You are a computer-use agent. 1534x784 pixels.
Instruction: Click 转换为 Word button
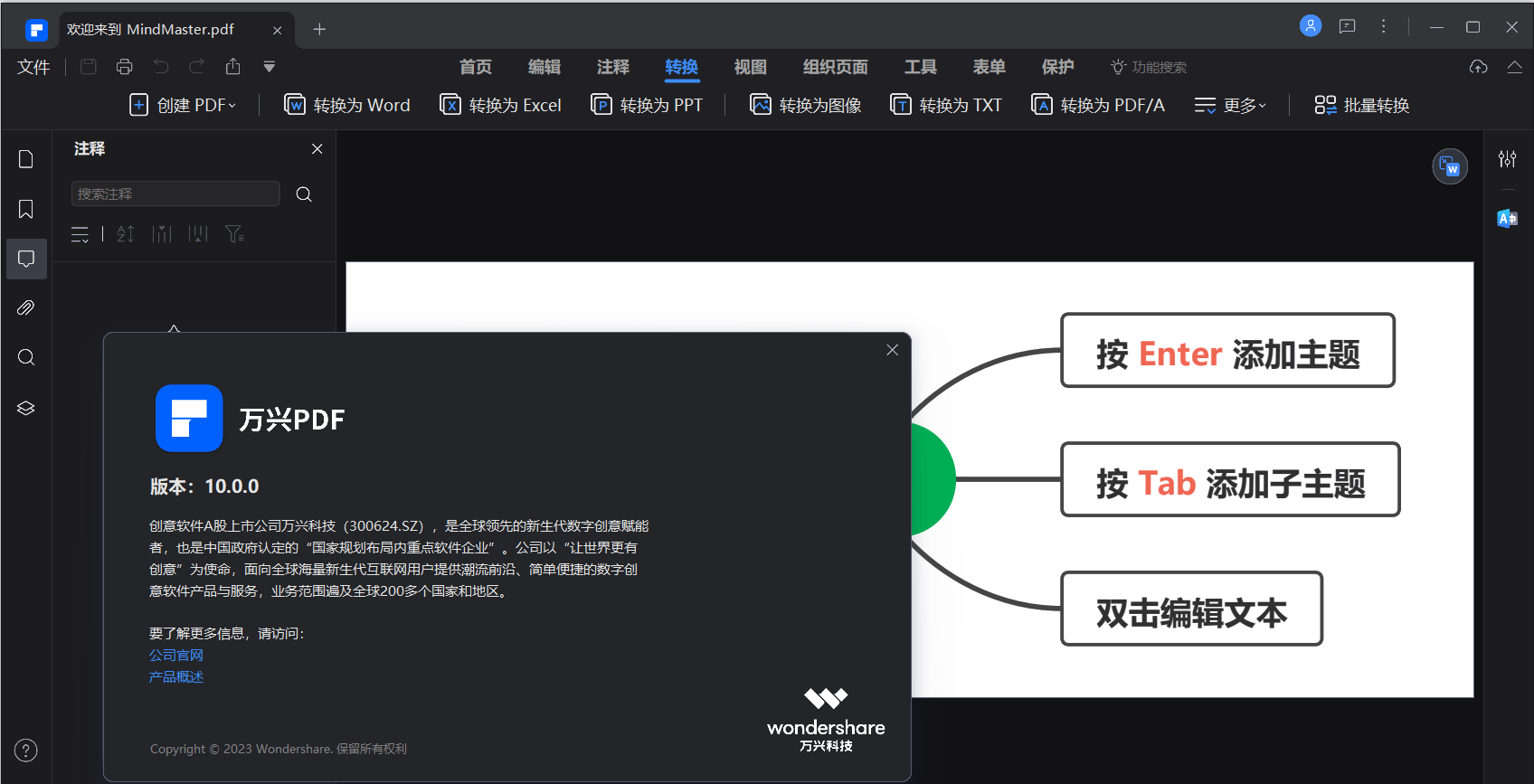click(x=348, y=105)
